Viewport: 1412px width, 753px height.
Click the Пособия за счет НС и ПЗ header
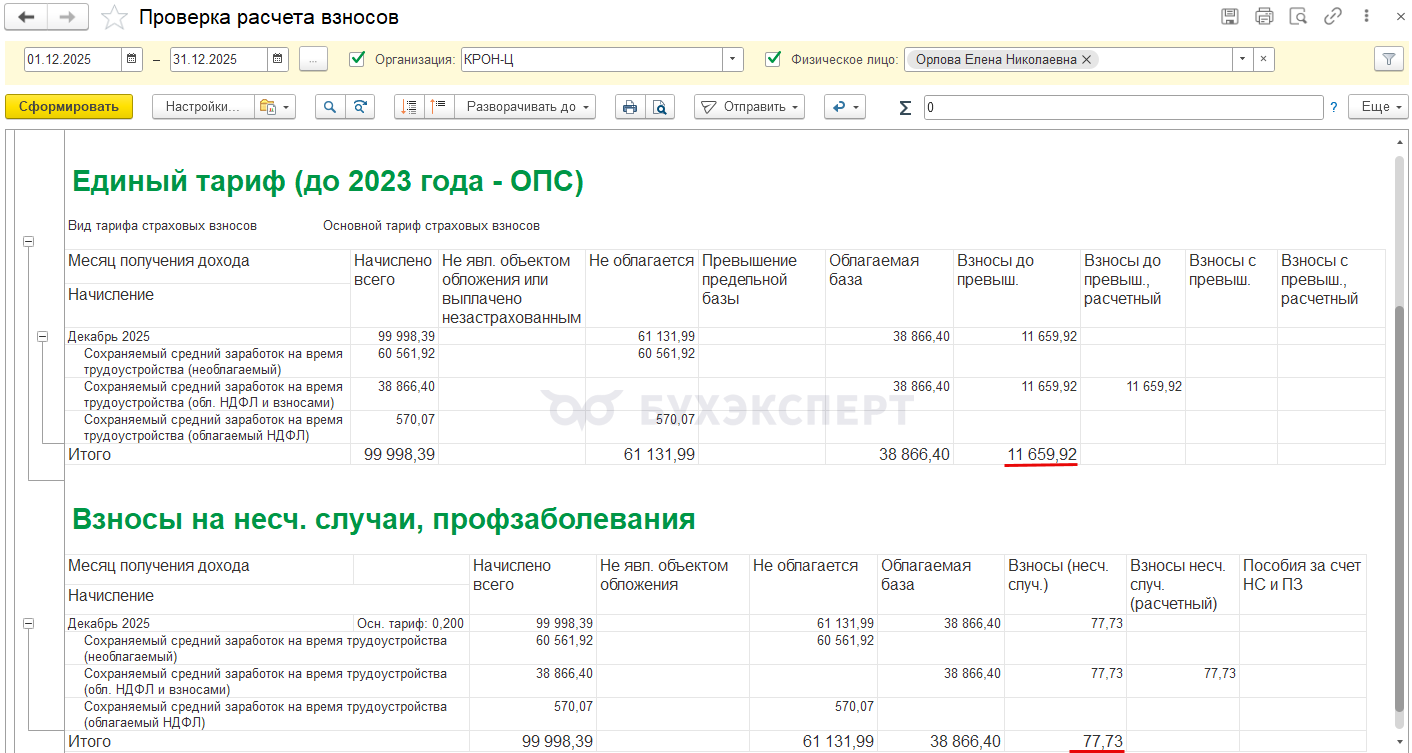pos(1303,585)
